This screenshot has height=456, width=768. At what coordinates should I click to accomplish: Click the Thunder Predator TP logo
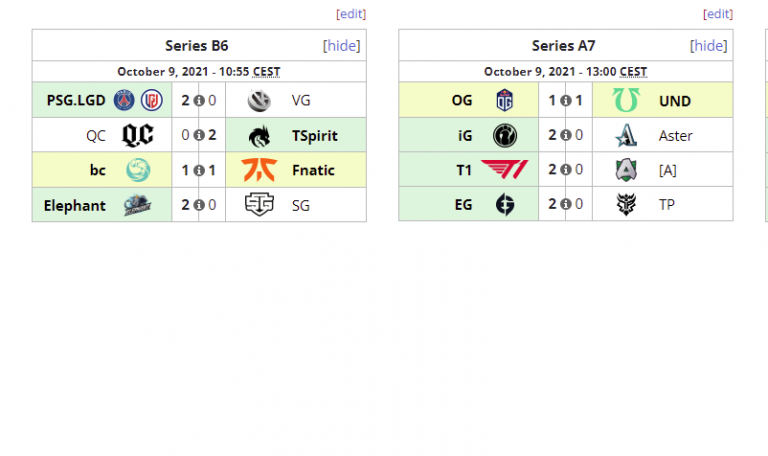pyautogui.click(x=627, y=205)
